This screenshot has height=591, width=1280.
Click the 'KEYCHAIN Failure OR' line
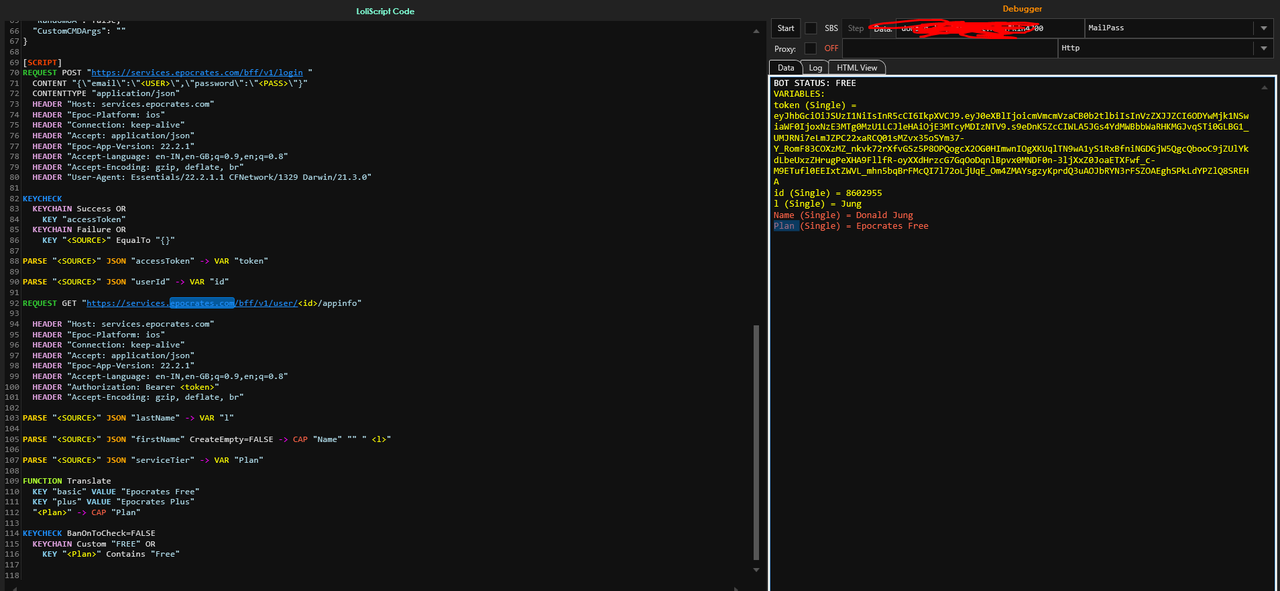[79, 229]
